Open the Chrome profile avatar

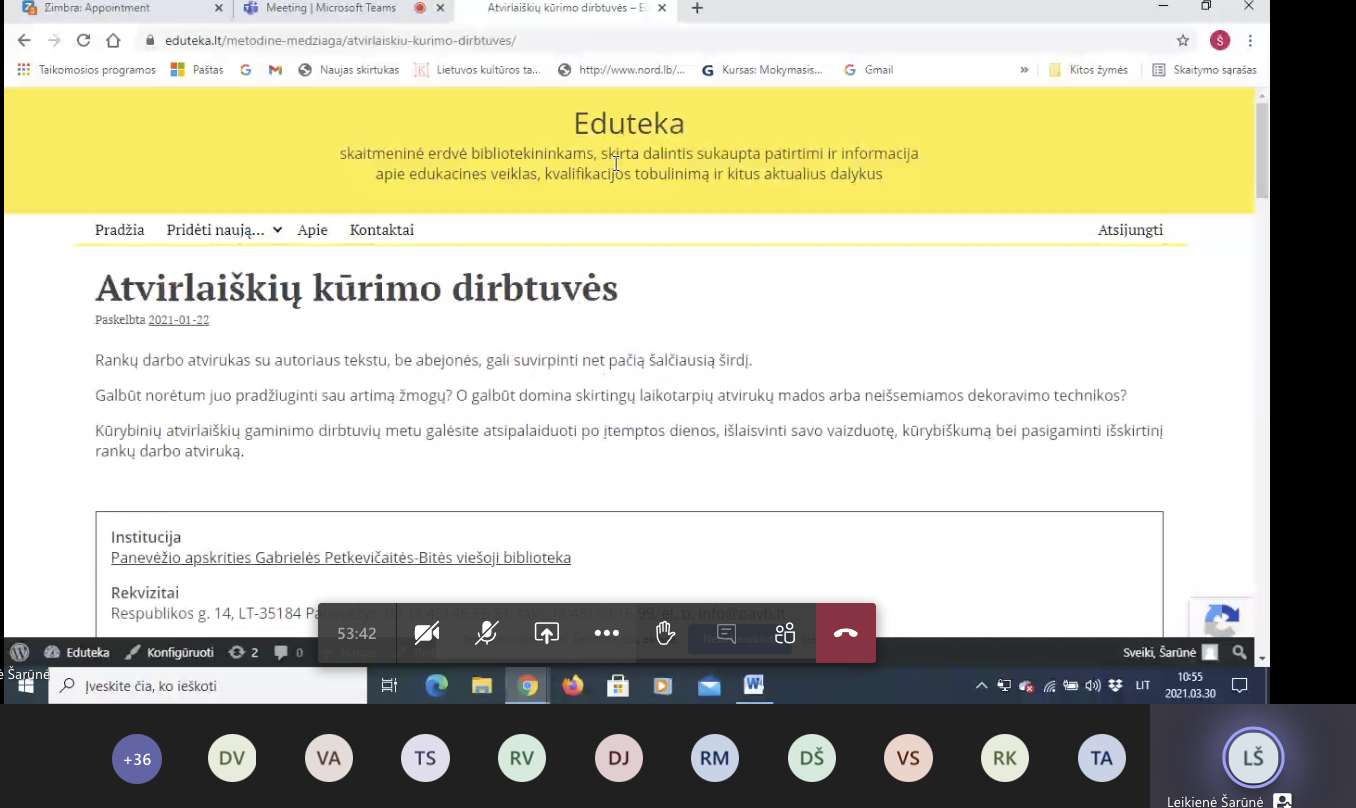(x=1219, y=41)
